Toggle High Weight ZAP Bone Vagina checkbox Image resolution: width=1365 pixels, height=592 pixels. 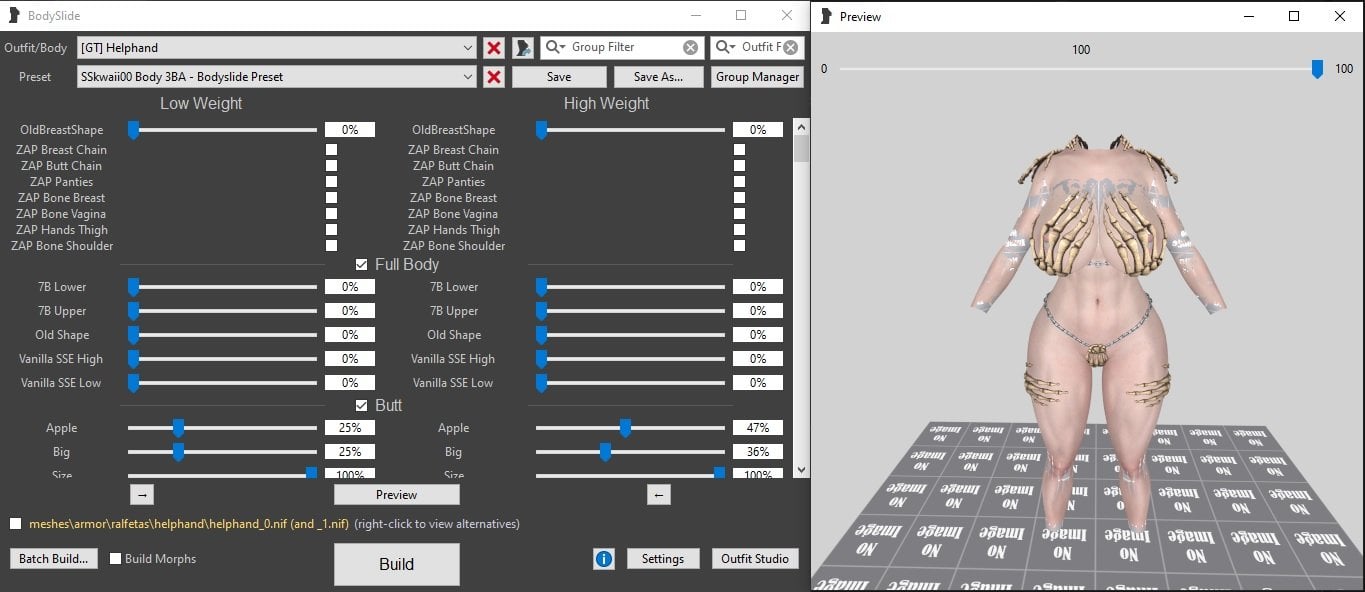(739, 214)
